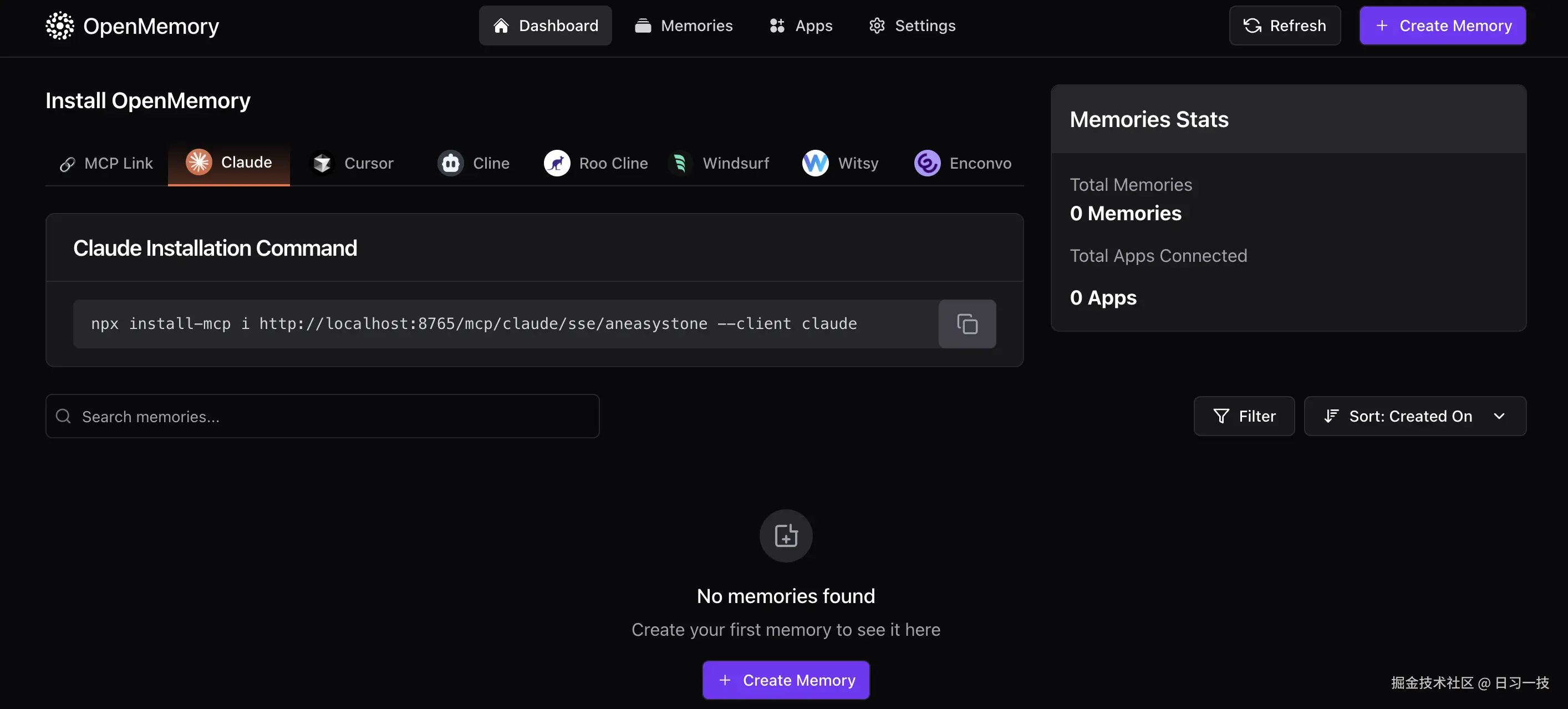Return to the Dashboard view
Viewport: 1568px width, 709px height.
(545, 25)
